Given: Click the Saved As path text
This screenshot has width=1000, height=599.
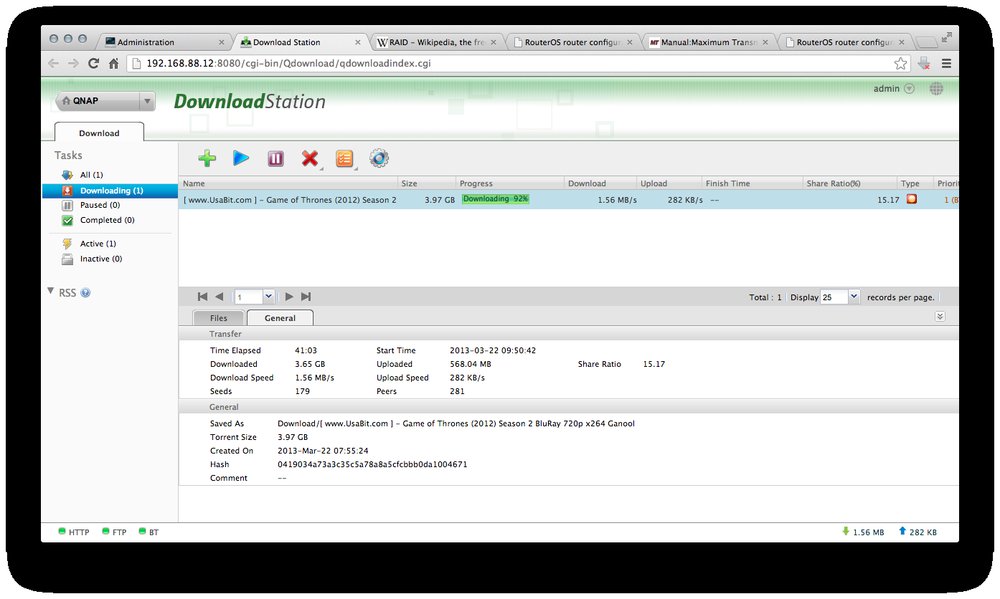Looking at the screenshot, I should pyautogui.click(x=456, y=424).
